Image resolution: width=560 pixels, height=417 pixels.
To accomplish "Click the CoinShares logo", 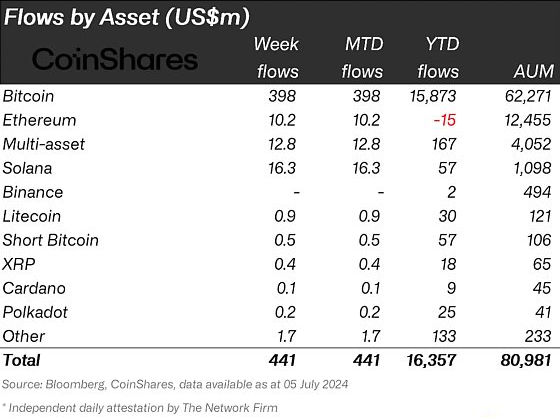I will 115,59.
